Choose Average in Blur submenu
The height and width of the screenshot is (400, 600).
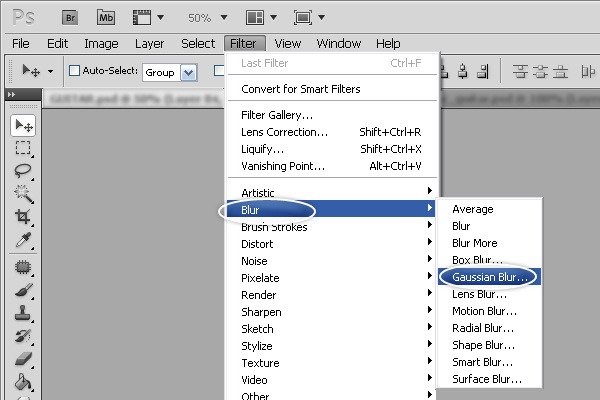pos(489,209)
